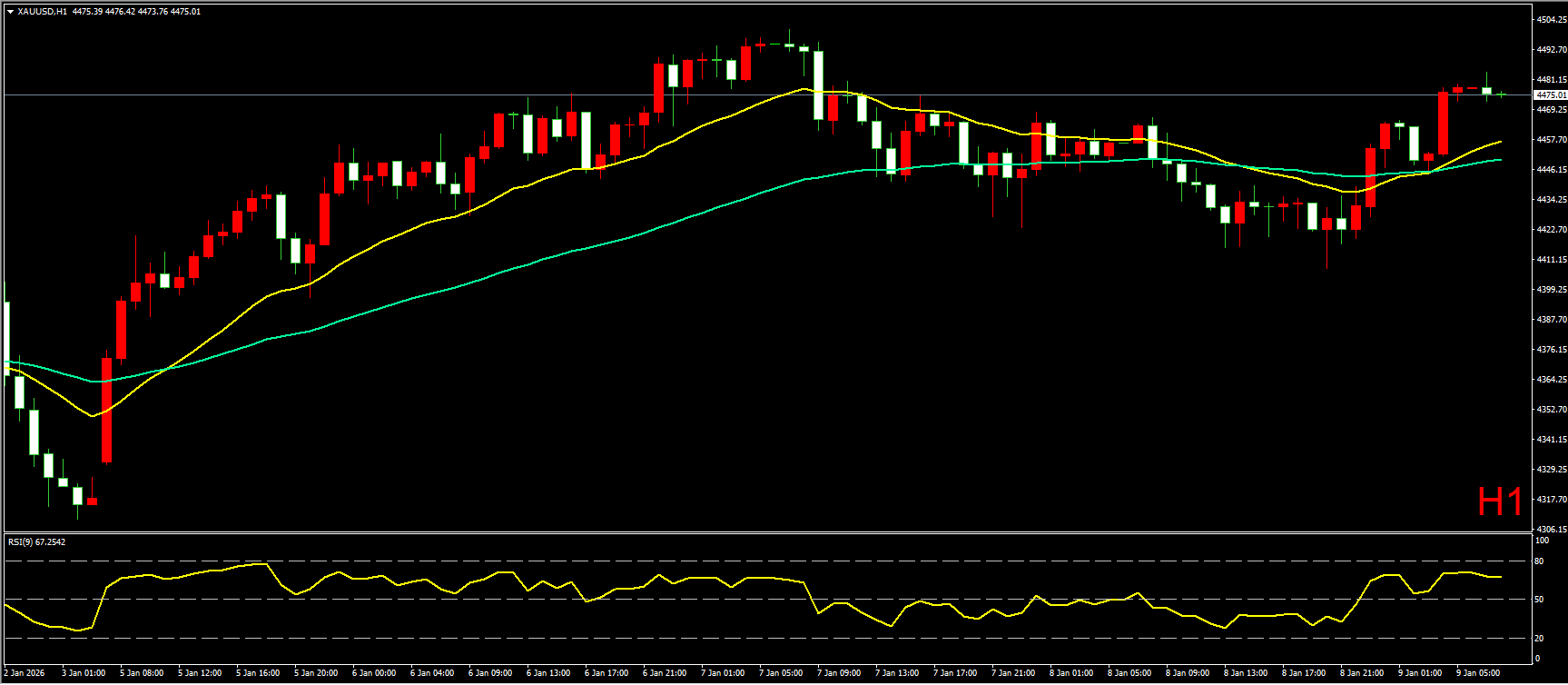Click the 4457.70 price scale label
Viewport: 1568px width, 685px height.
(1550, 140)
